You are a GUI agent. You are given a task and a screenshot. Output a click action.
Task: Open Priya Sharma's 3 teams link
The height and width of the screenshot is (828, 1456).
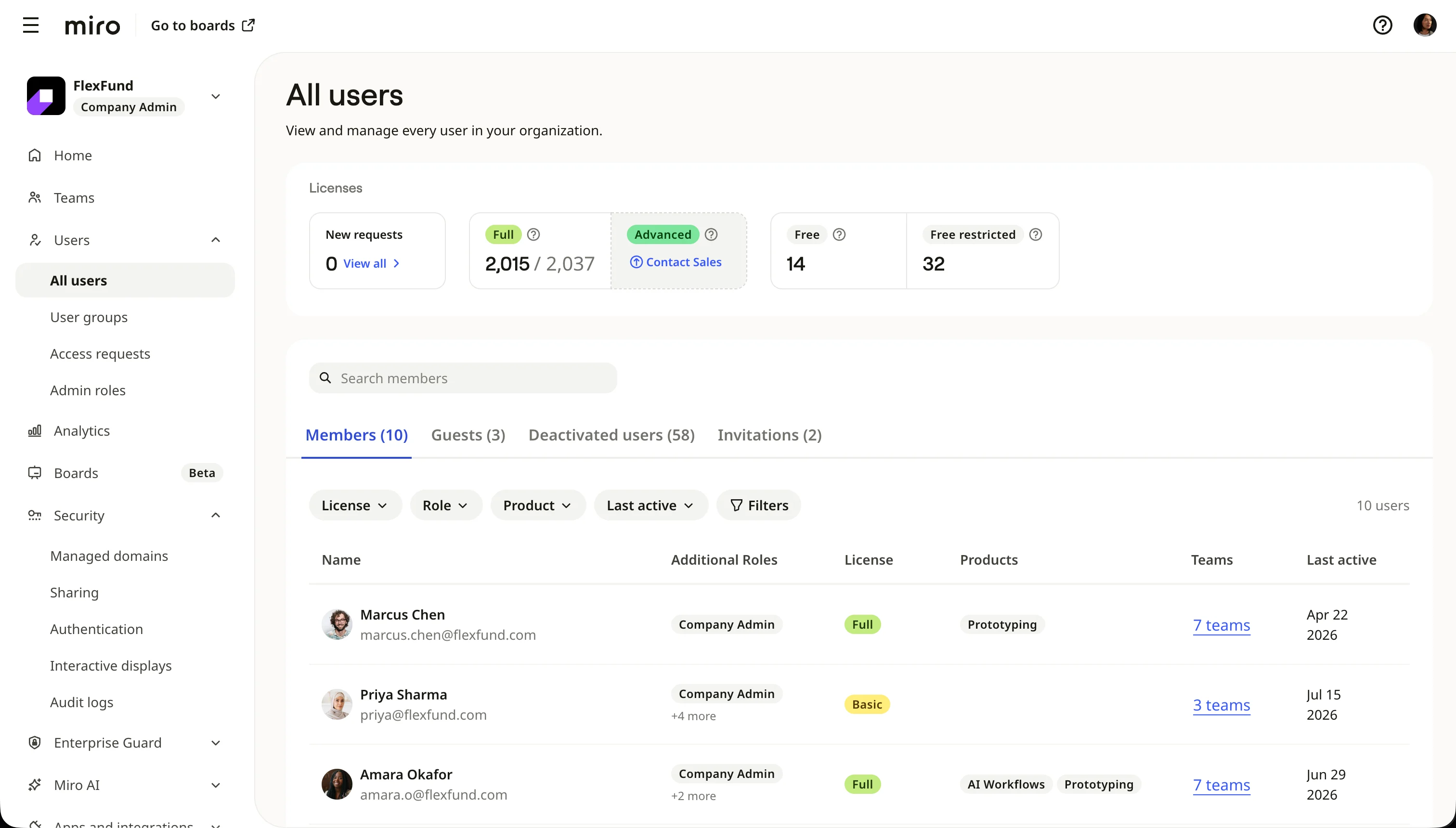coord(1221,705)
